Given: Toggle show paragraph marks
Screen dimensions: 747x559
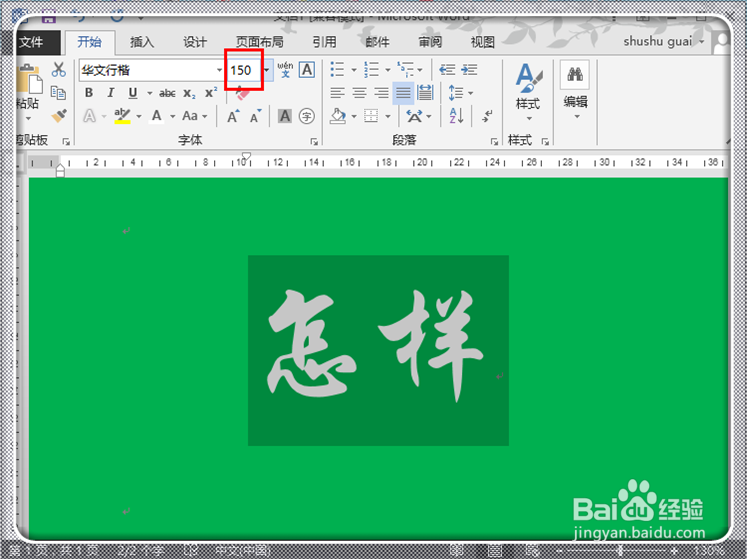Looking at the screenshot, I should [487, 116].
